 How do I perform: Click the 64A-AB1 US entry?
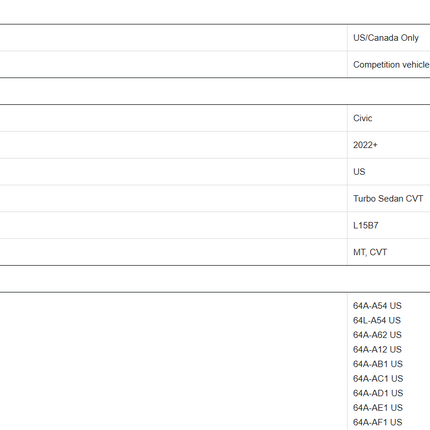tap(378, 364)
